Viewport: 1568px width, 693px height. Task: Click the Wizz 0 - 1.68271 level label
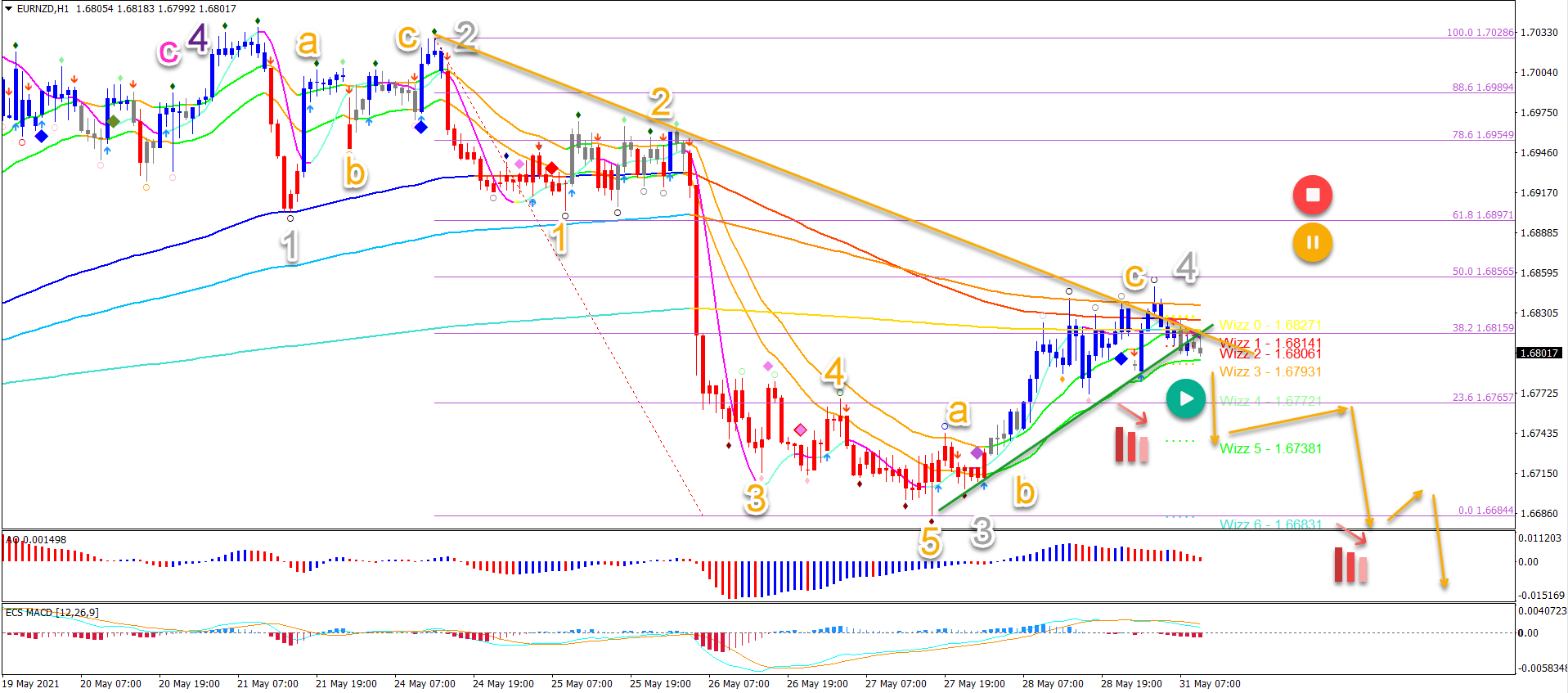tap(1270, 325)
